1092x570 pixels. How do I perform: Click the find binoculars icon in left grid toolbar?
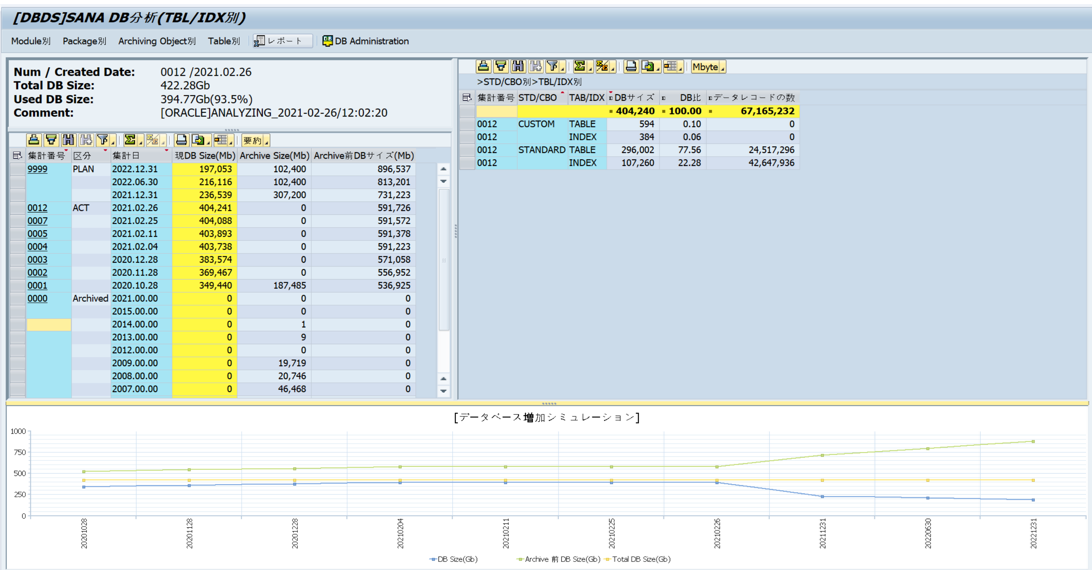[68, 140]
